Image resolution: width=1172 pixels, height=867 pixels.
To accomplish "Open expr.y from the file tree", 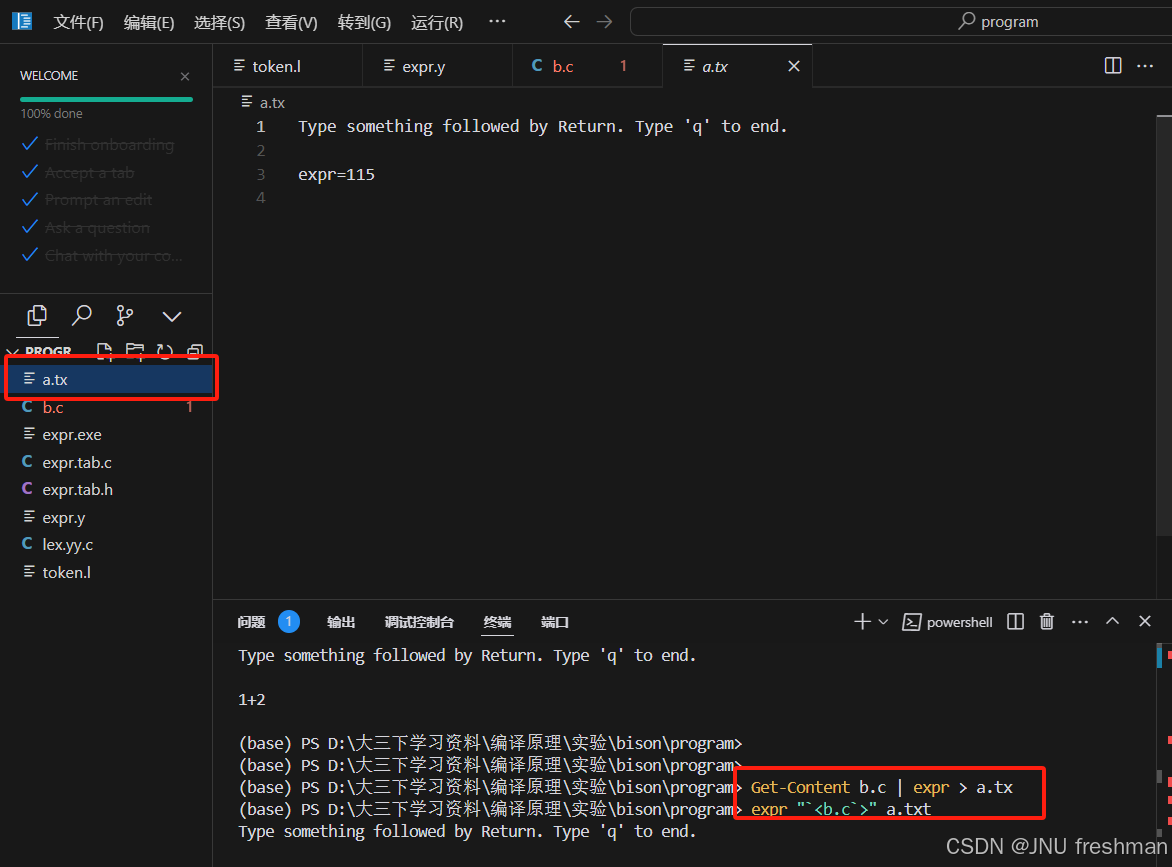I will 106,517.
